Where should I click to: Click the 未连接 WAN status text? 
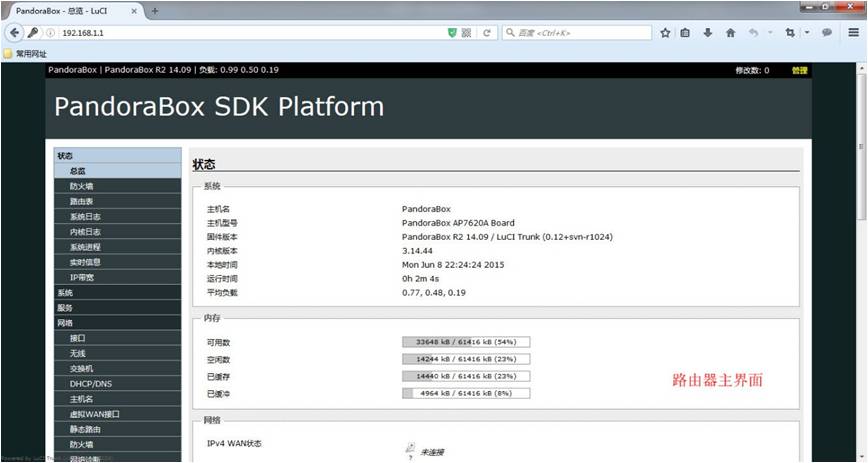tap(432, 452)
